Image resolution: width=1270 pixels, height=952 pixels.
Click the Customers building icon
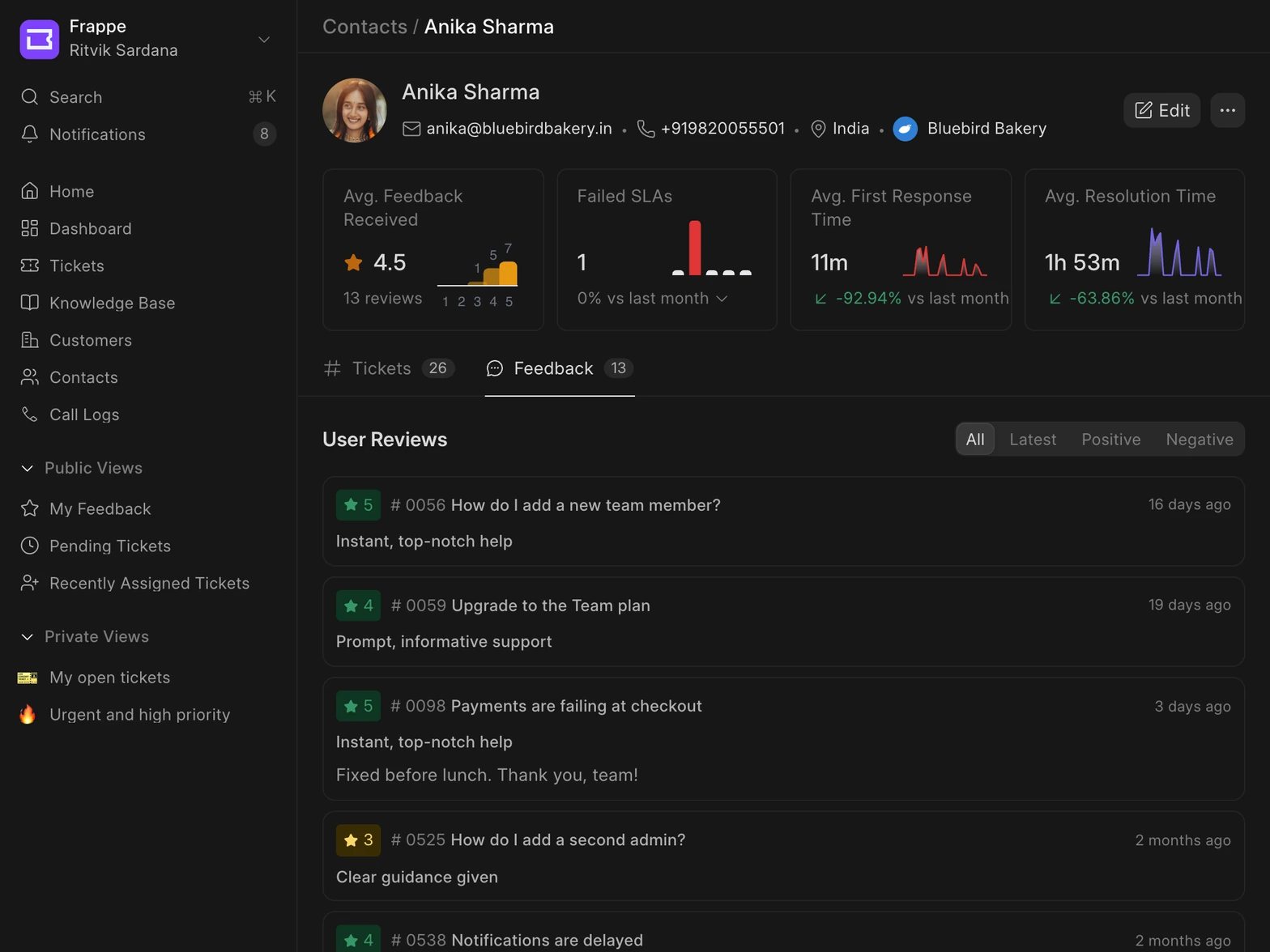pos(30,340)
